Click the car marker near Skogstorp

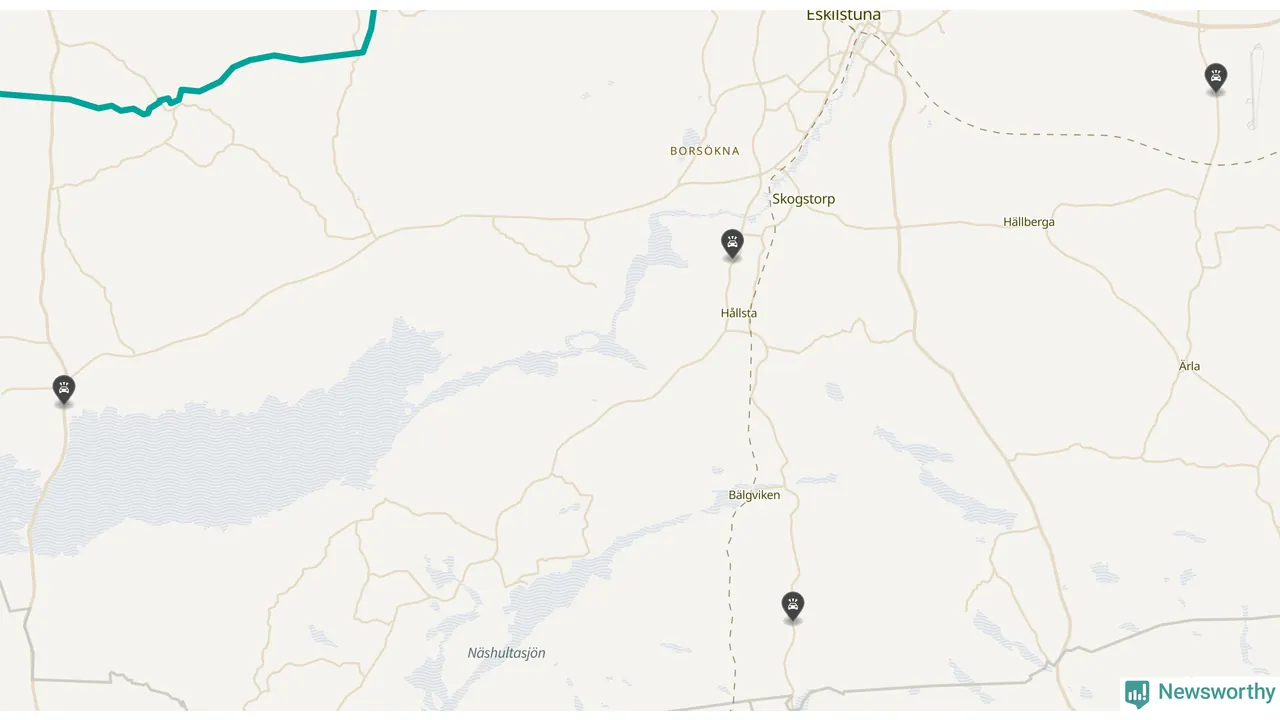coord(732,243)
